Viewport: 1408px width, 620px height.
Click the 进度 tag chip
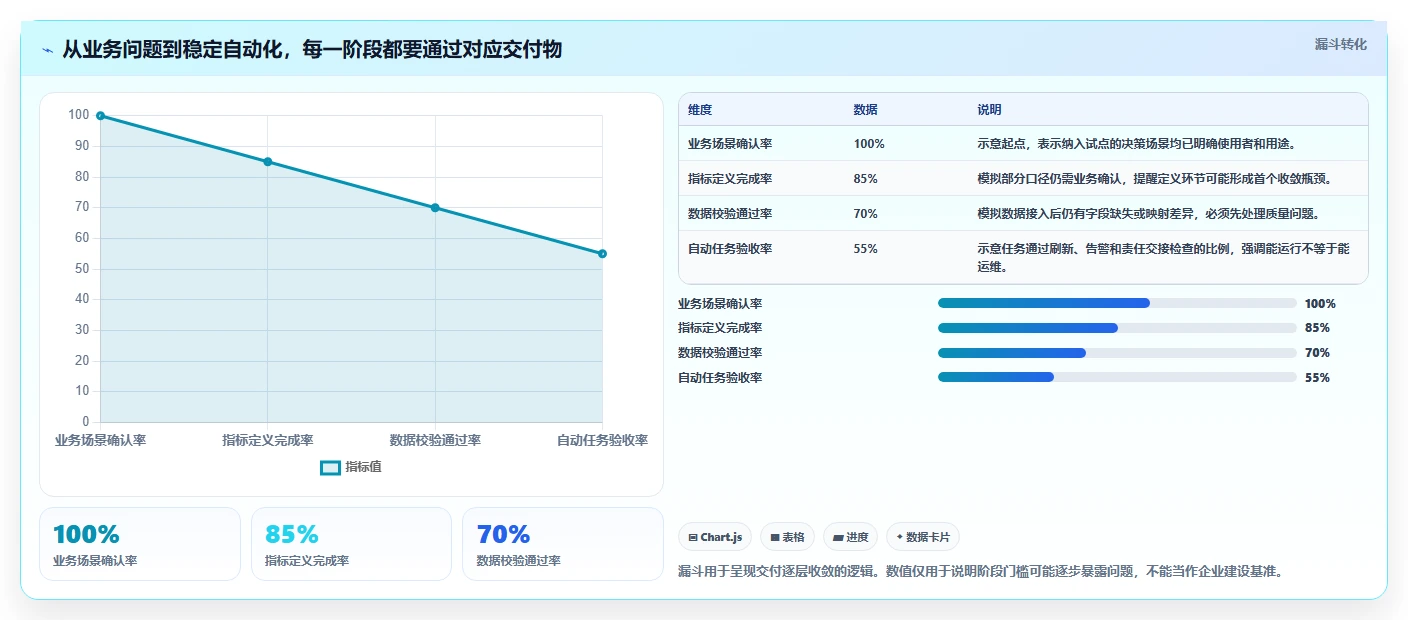click(850, 537)
